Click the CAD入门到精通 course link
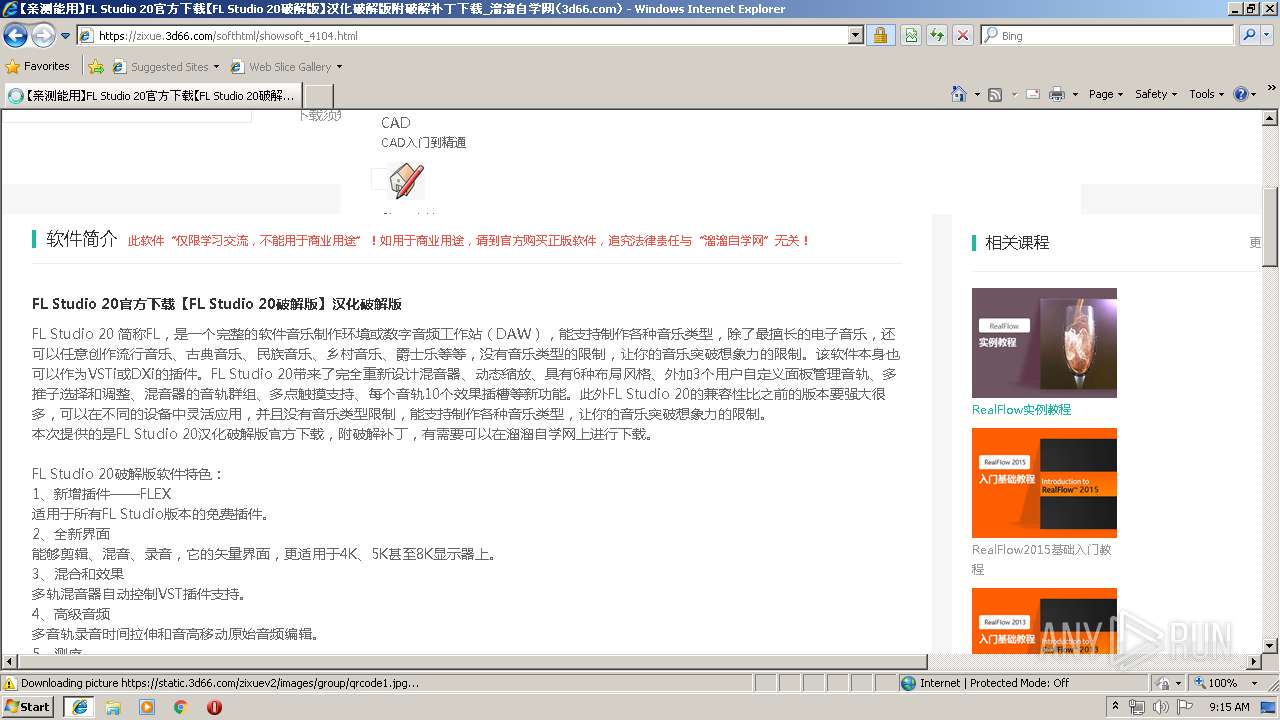The width and height of the screenshot is (1280, 720). point(423,143)
